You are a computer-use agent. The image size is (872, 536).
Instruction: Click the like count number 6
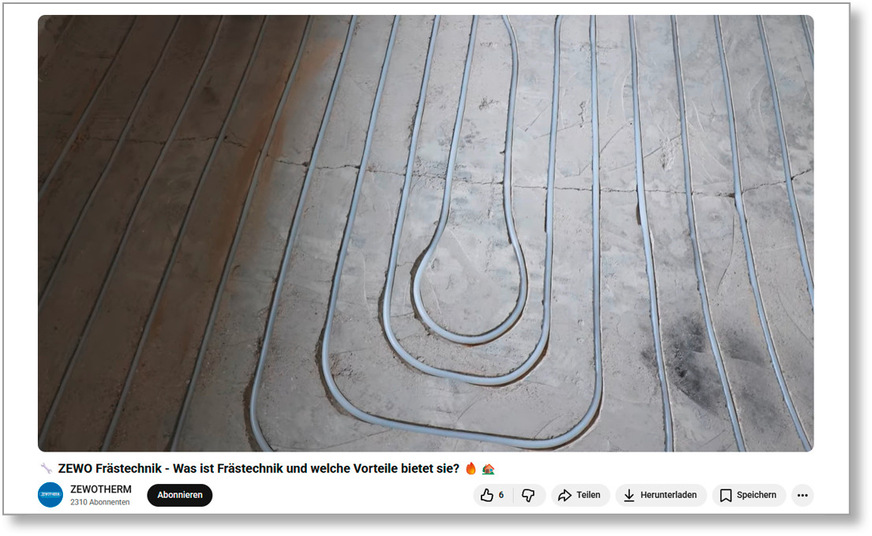[501, 495]
